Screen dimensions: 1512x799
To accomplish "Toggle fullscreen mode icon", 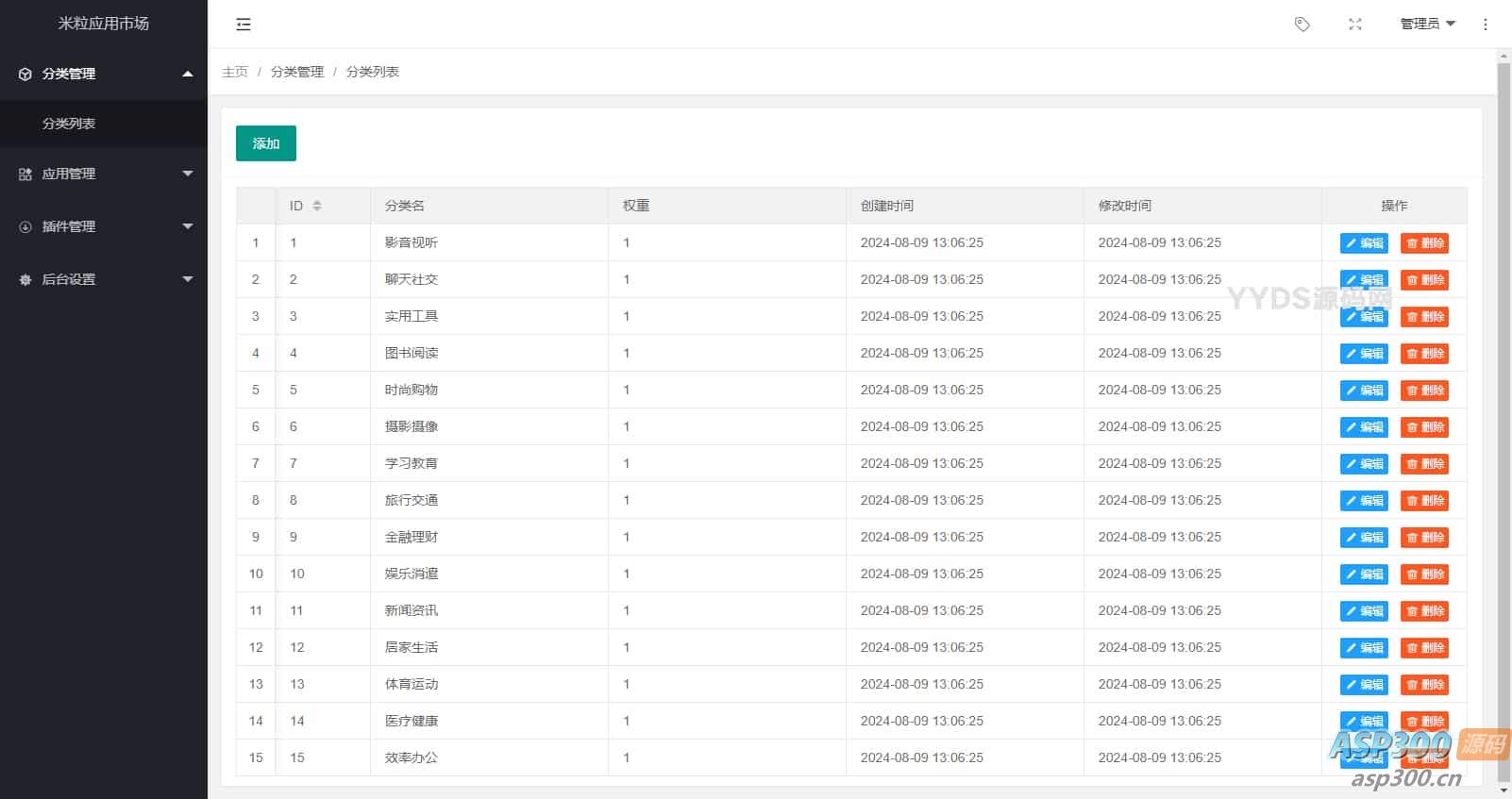I will (x=1355, y=25).
